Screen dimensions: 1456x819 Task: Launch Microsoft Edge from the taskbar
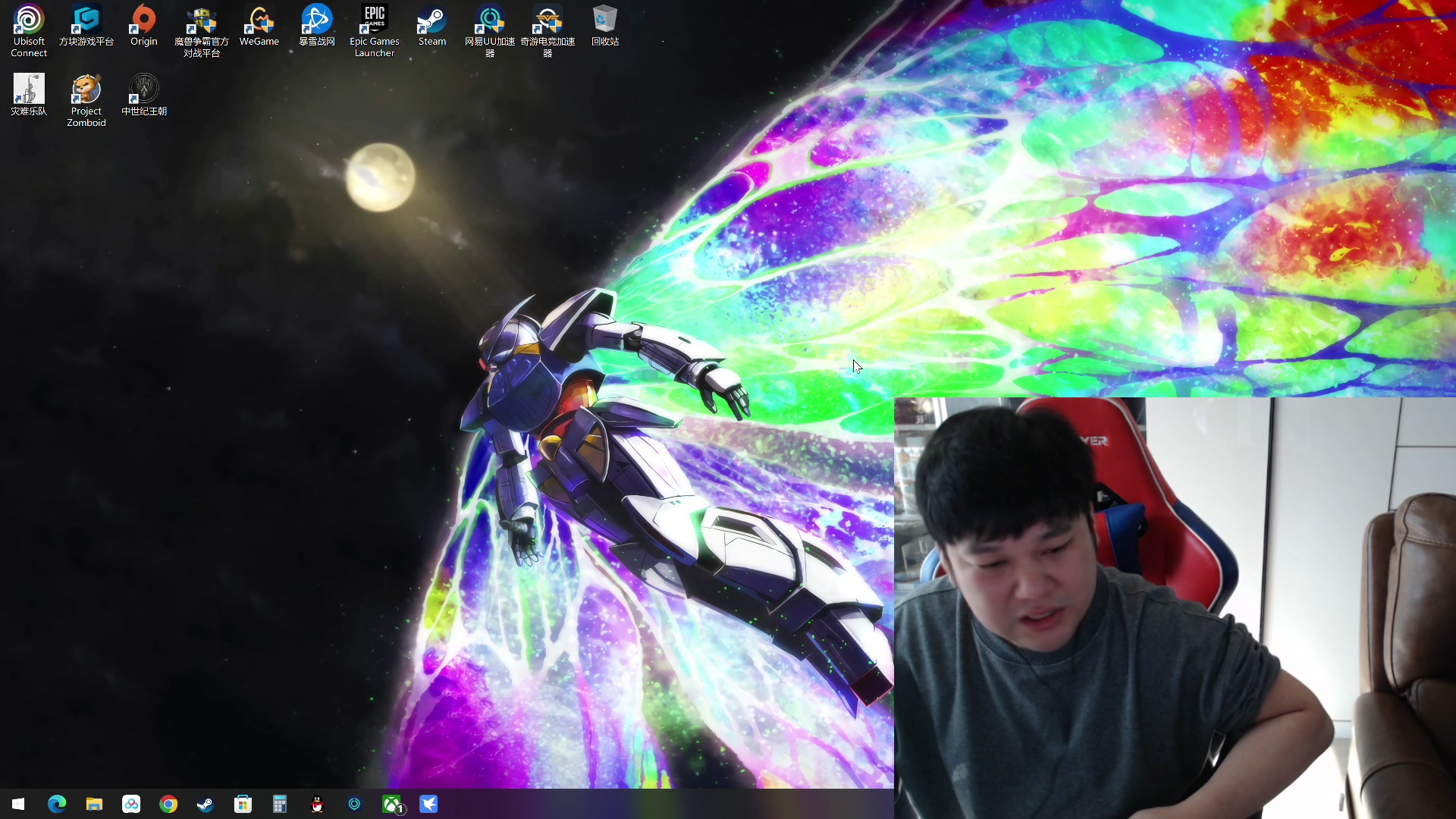click(57, 804)
